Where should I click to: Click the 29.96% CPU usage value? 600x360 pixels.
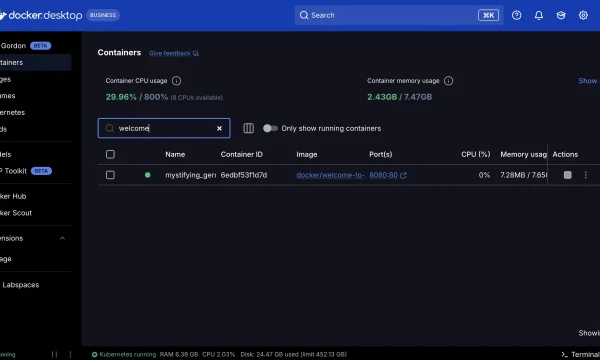pyautogui.click(x=121, y=97)
